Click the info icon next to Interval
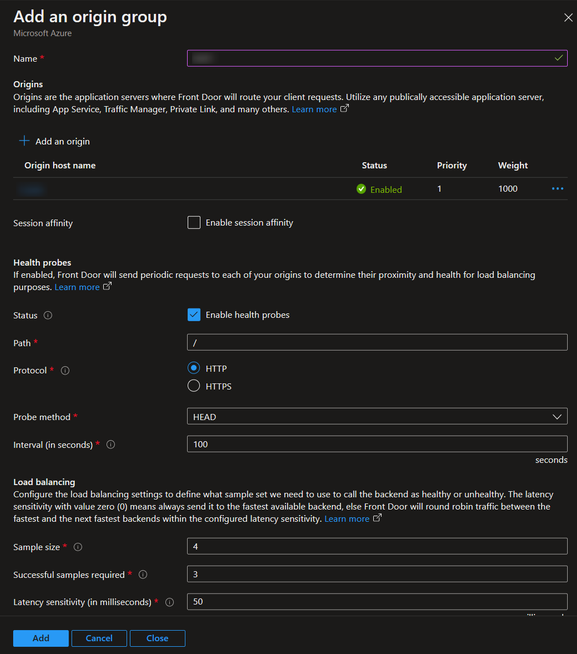This screenshot has height=654, width=577. coord(111,445)
